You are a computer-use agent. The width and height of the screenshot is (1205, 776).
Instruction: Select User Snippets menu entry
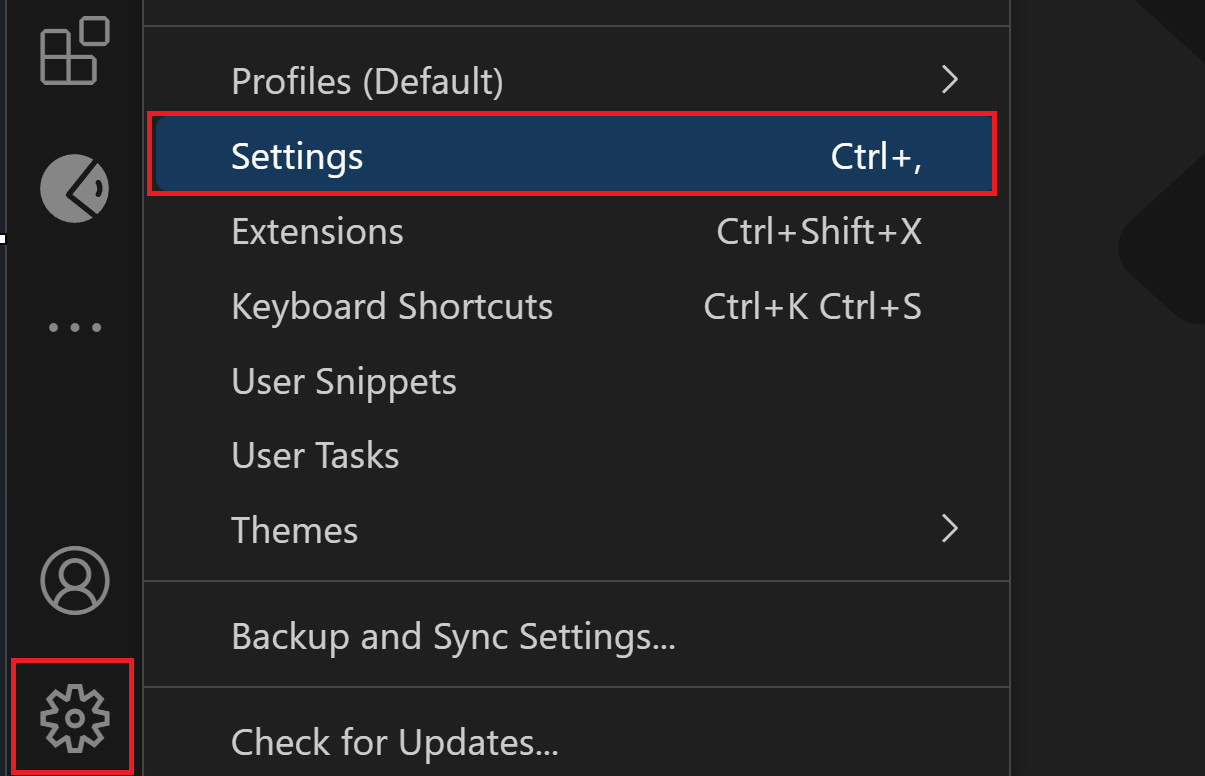click(x=343, y=381)
